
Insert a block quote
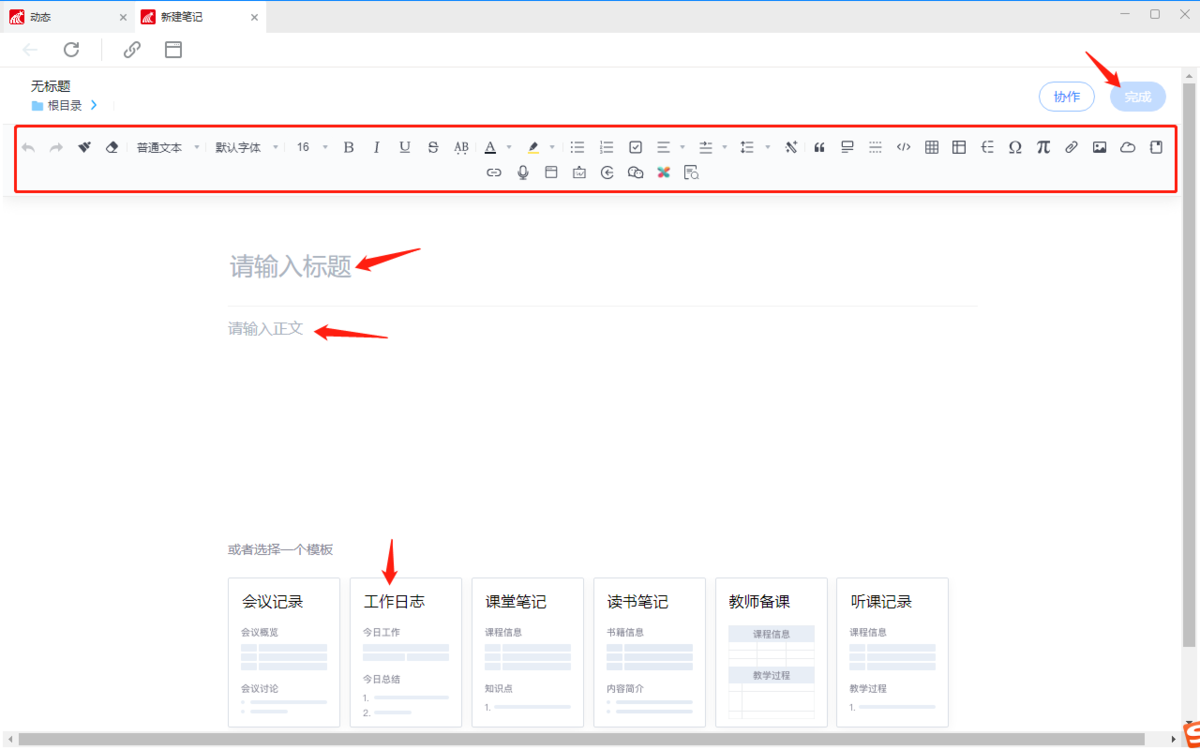point(820,147)
